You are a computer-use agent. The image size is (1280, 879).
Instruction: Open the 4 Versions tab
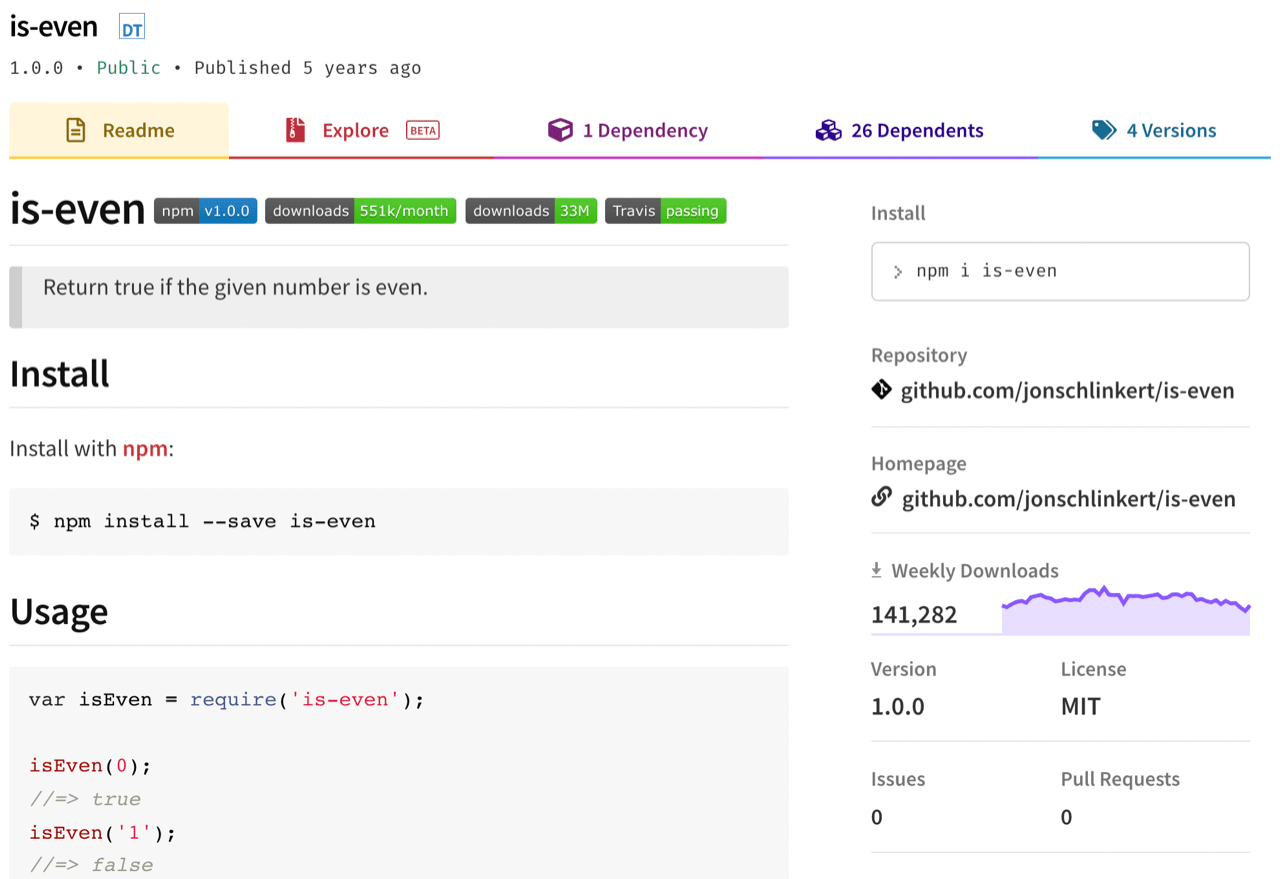(1170, 129)
